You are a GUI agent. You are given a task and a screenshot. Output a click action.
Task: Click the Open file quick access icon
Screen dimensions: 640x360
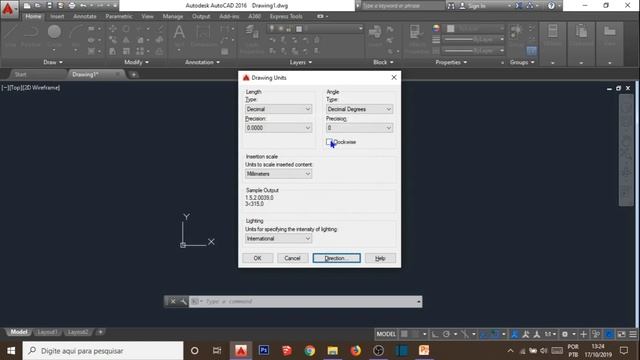[38, 6]
